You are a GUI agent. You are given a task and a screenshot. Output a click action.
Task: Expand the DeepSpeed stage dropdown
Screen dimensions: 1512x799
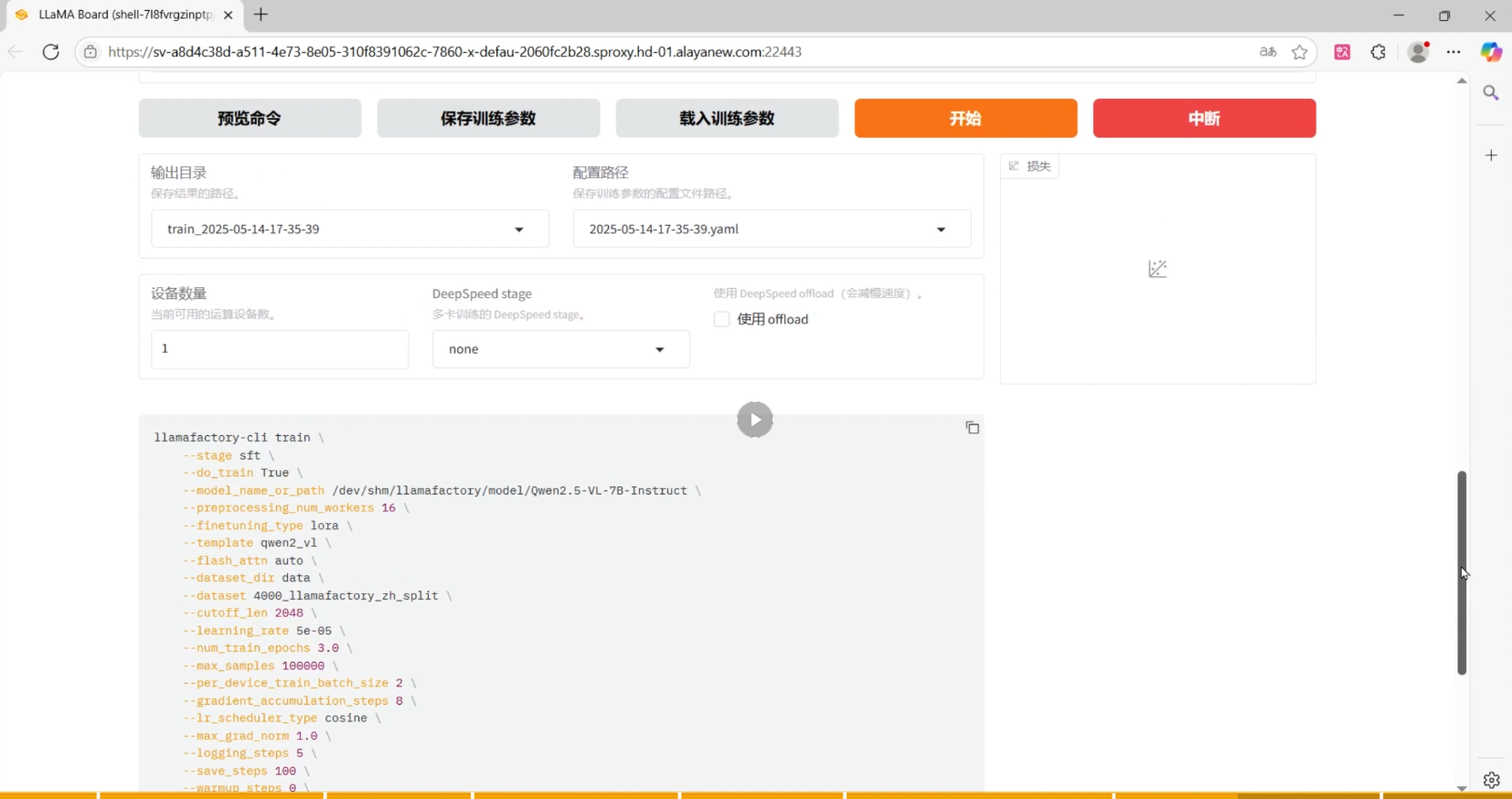(659, 349)
